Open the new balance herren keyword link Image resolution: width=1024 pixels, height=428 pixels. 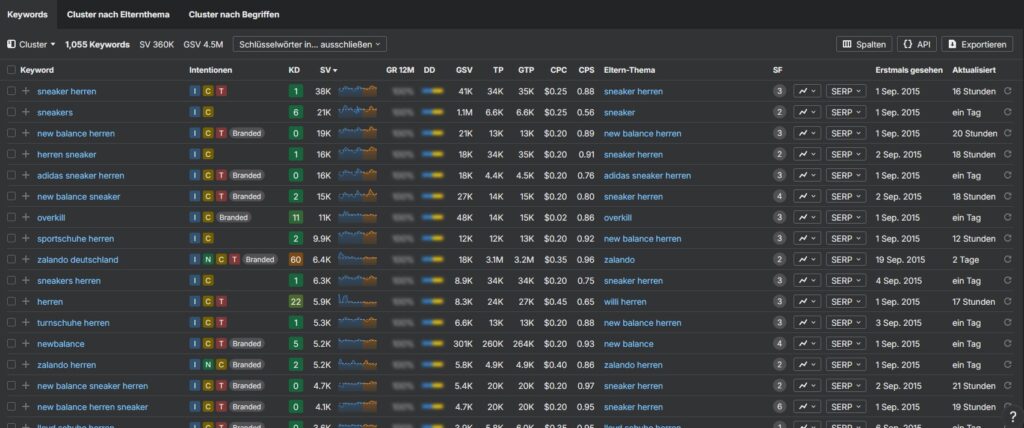(75, 133)
